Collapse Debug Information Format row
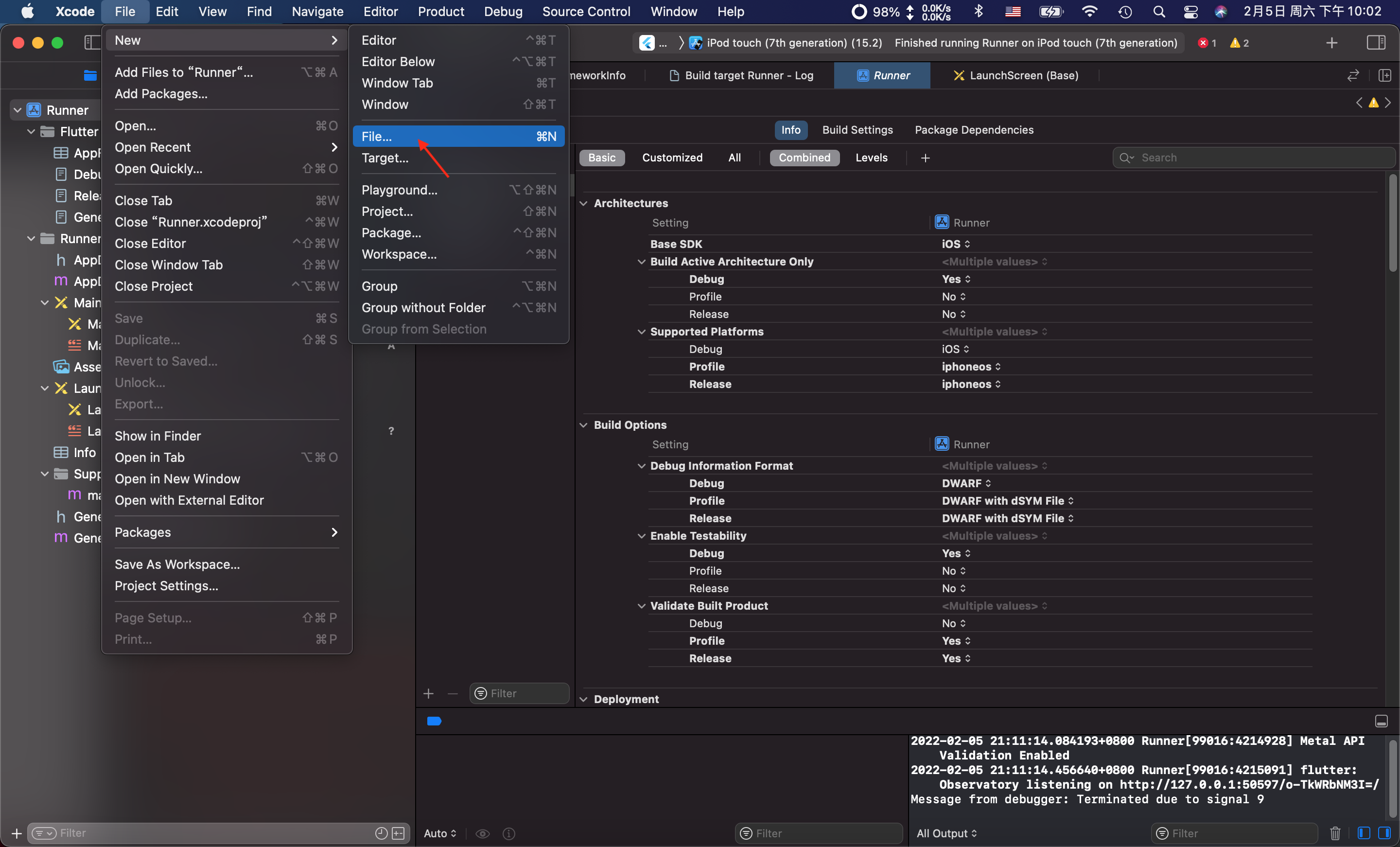 (642, 466)
